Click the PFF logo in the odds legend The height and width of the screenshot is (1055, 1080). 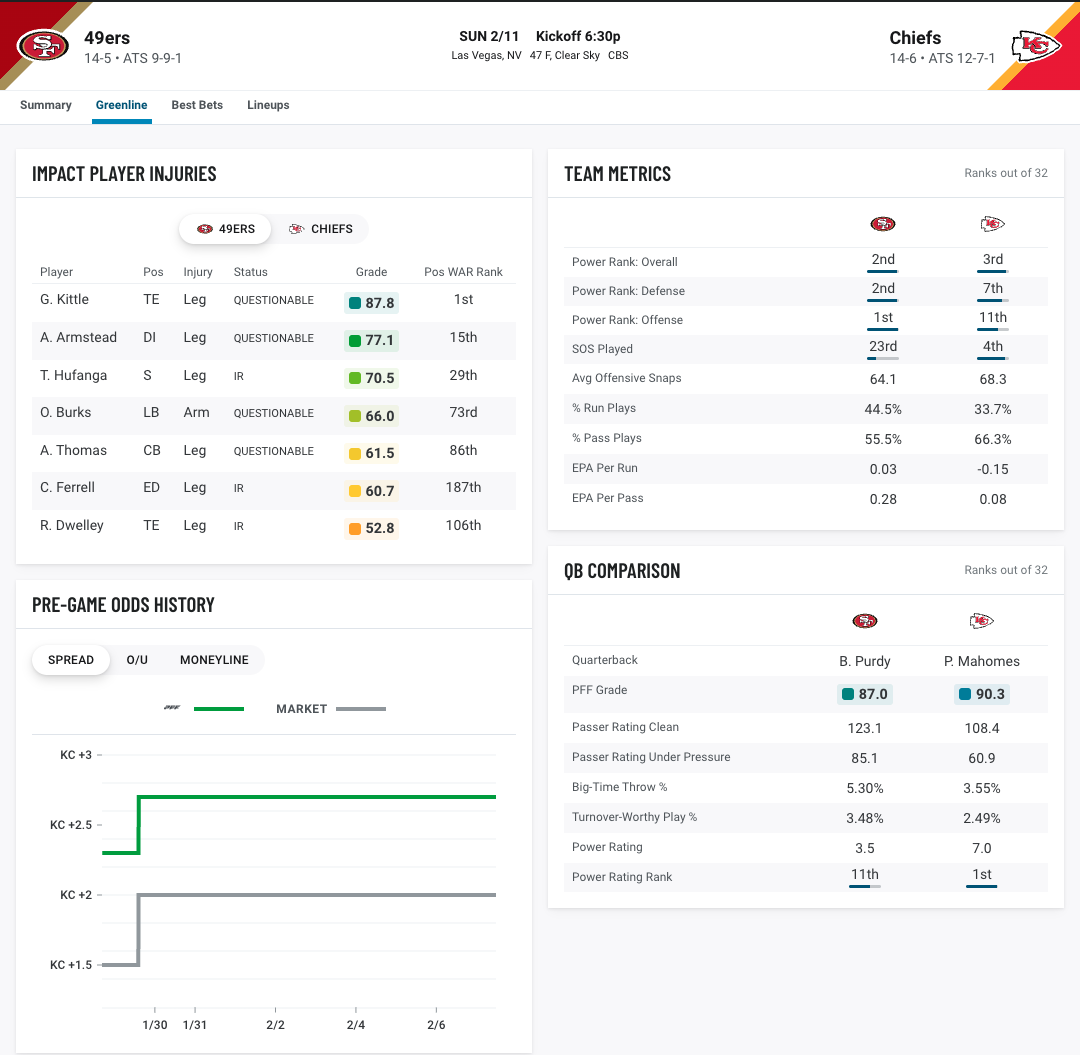coord(172,708)
